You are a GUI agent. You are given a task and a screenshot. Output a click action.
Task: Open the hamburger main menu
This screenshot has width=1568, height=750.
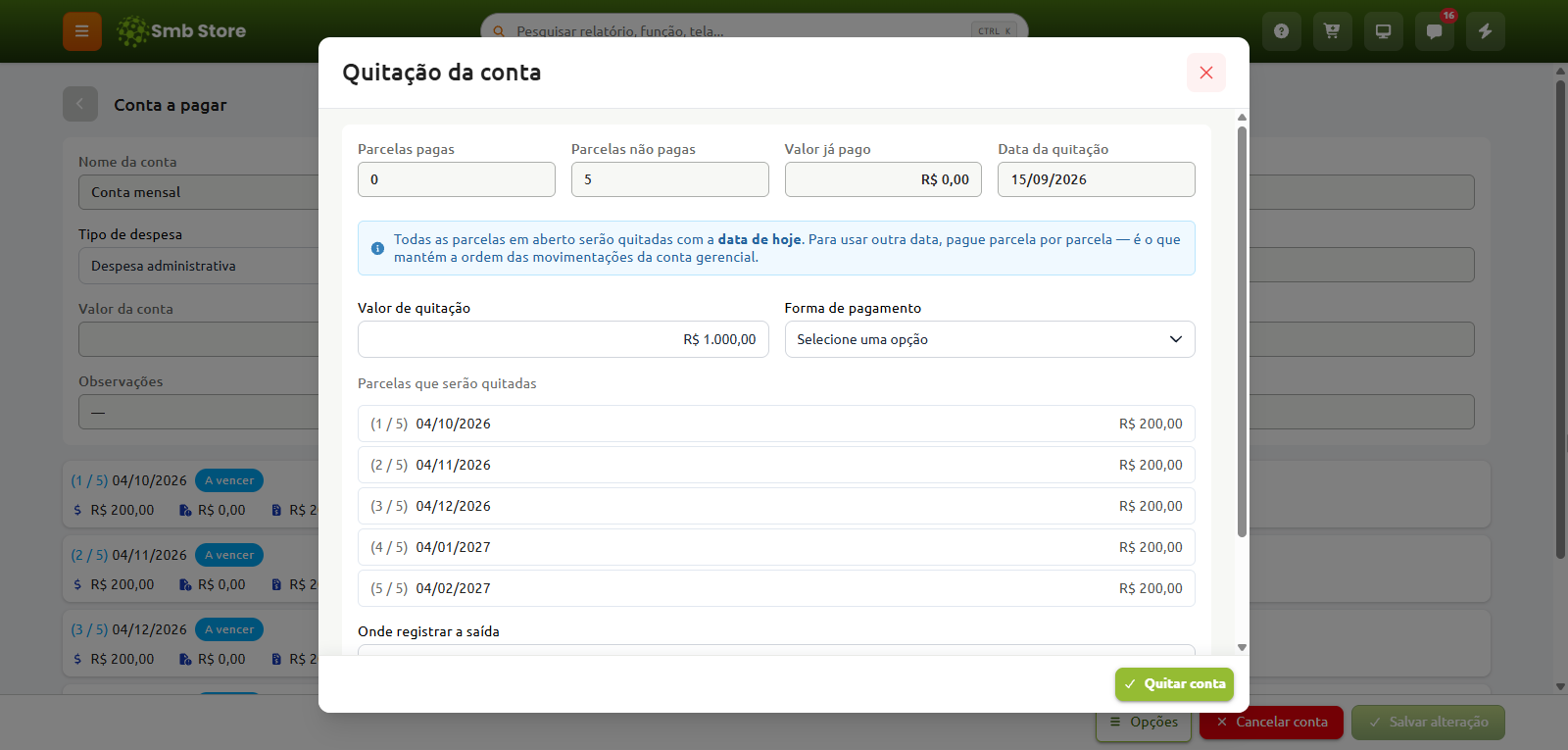(82, 31)
